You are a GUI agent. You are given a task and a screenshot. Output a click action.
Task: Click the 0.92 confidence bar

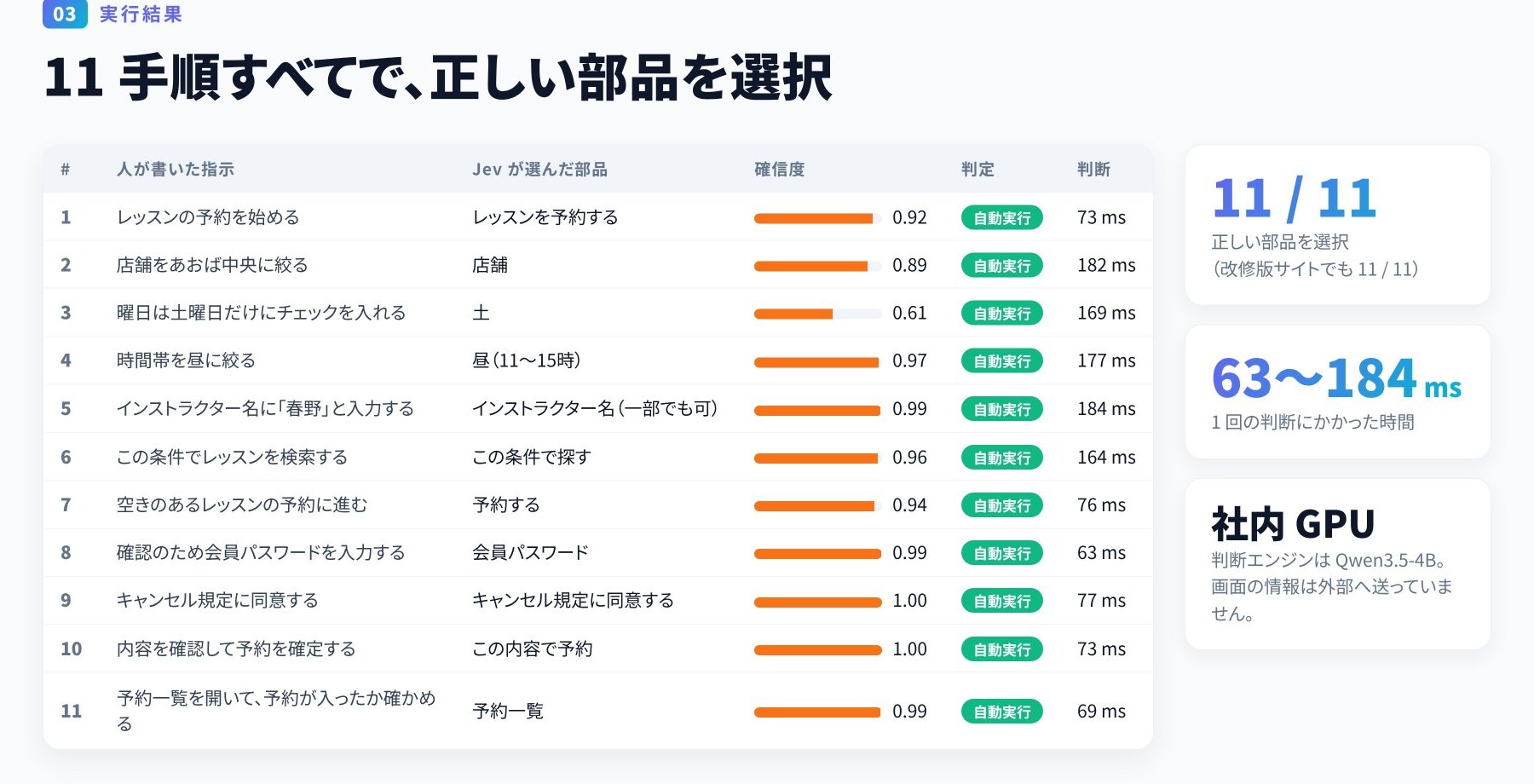pyautogui.click(x=817, y=218)
